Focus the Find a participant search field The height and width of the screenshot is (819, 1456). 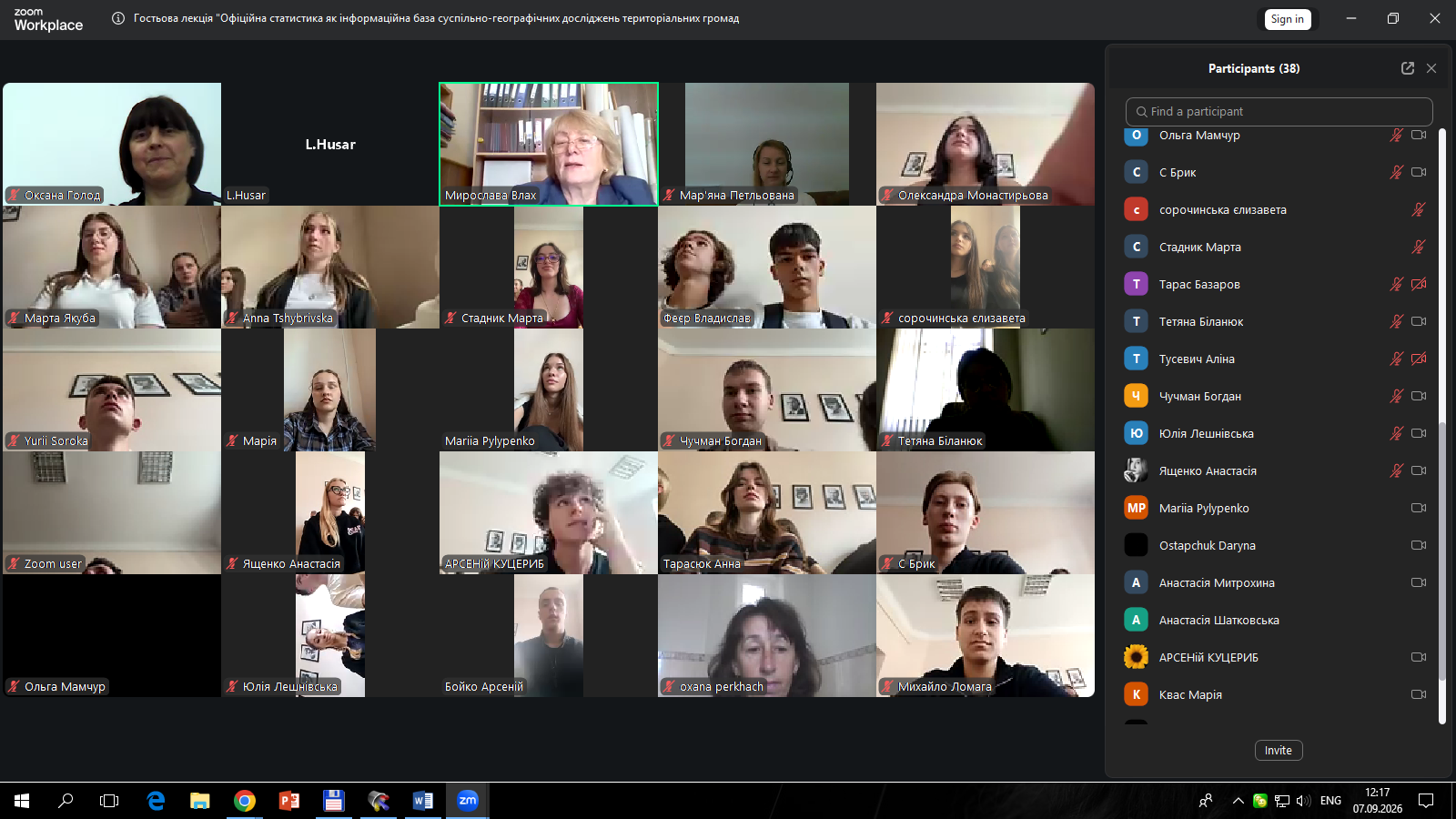(x=1279, y=112)
